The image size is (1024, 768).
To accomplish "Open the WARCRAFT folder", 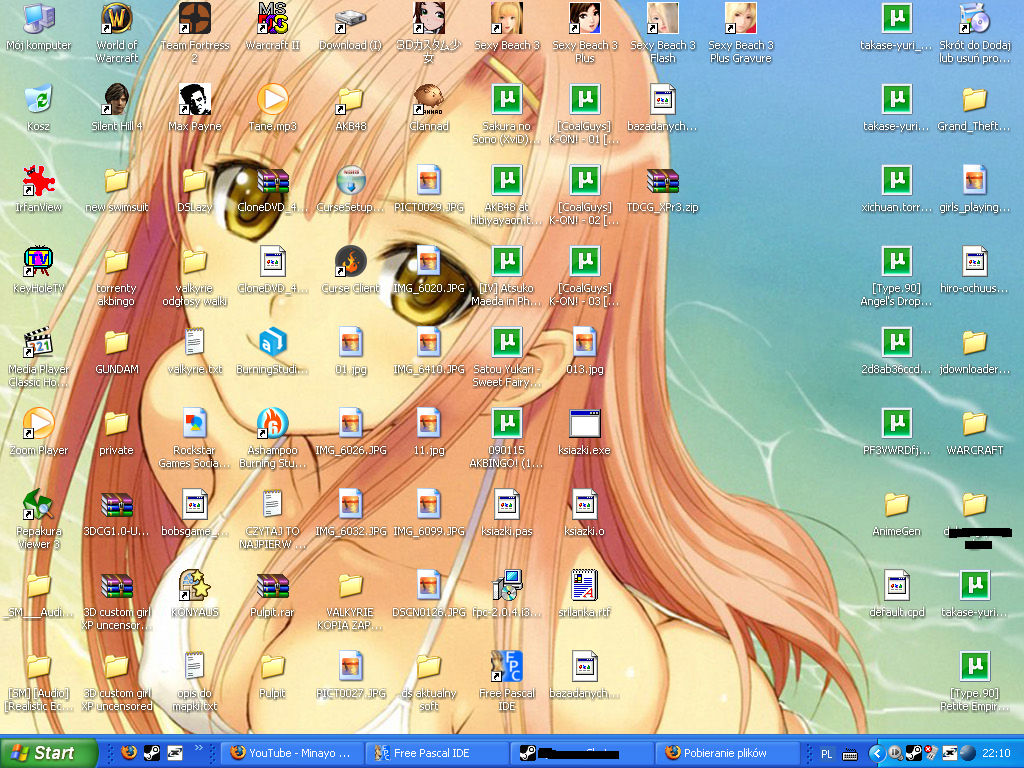I will tap(975, 424).
